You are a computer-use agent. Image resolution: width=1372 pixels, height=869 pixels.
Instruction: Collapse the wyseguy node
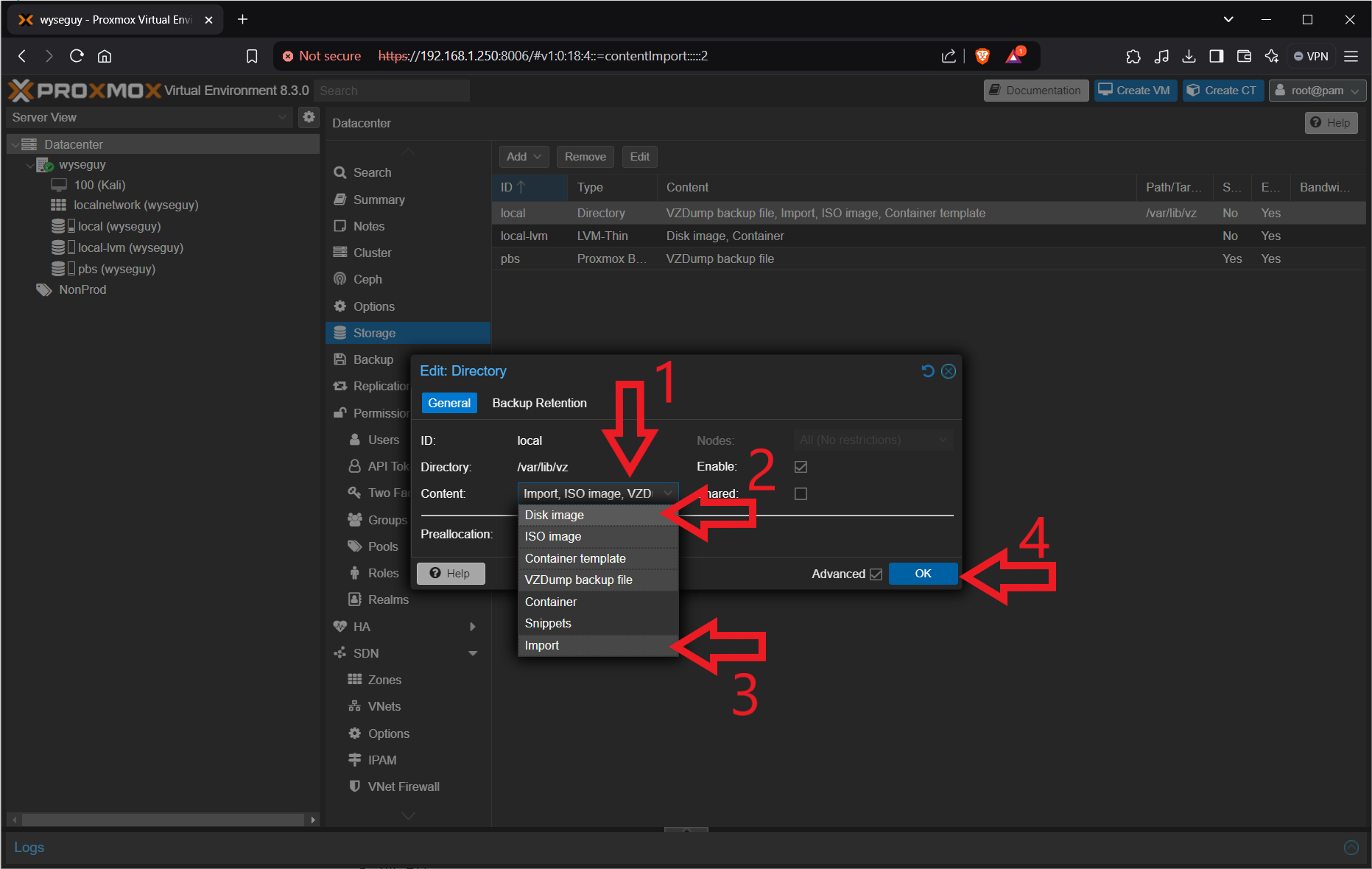(29, 165)
